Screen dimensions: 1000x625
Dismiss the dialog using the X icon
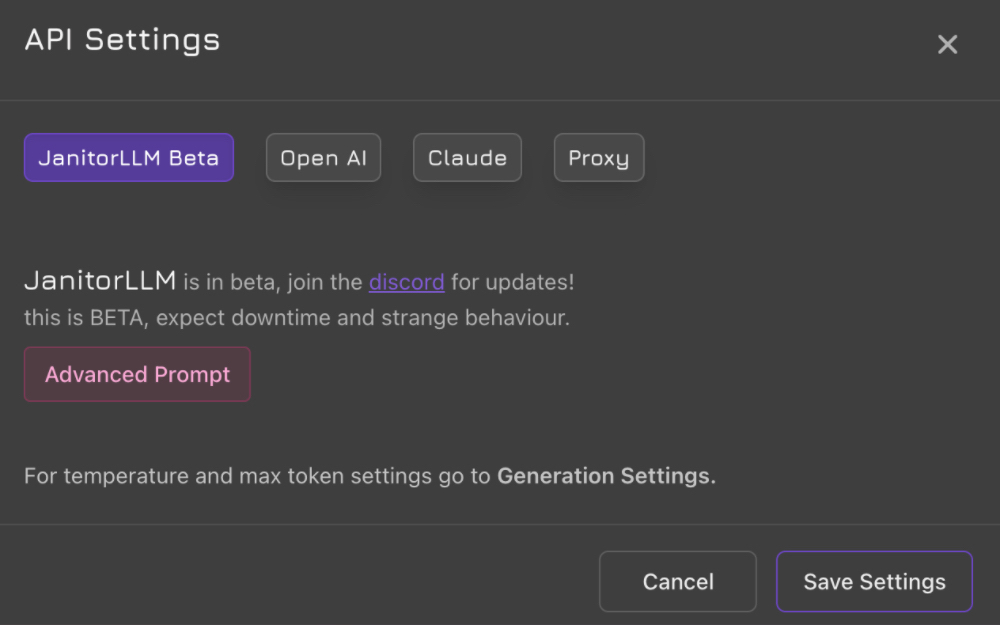click(947, 44)
